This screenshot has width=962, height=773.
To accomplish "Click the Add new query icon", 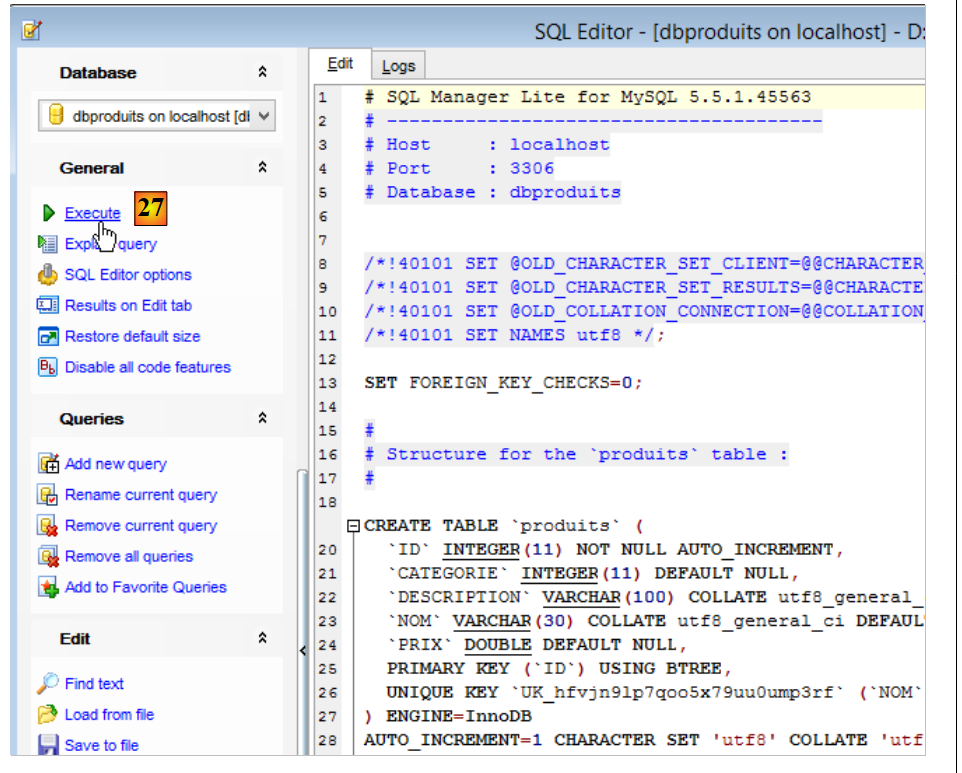I will (x=48, y=464).
